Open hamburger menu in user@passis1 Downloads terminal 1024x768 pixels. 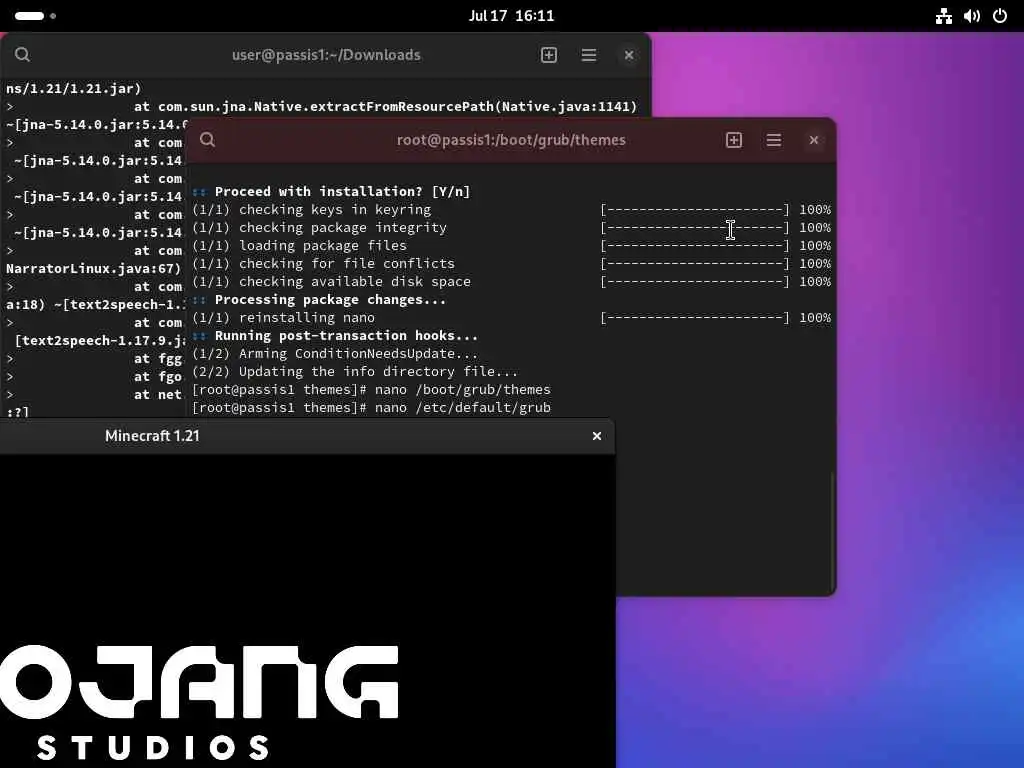(x=588, y=55)
